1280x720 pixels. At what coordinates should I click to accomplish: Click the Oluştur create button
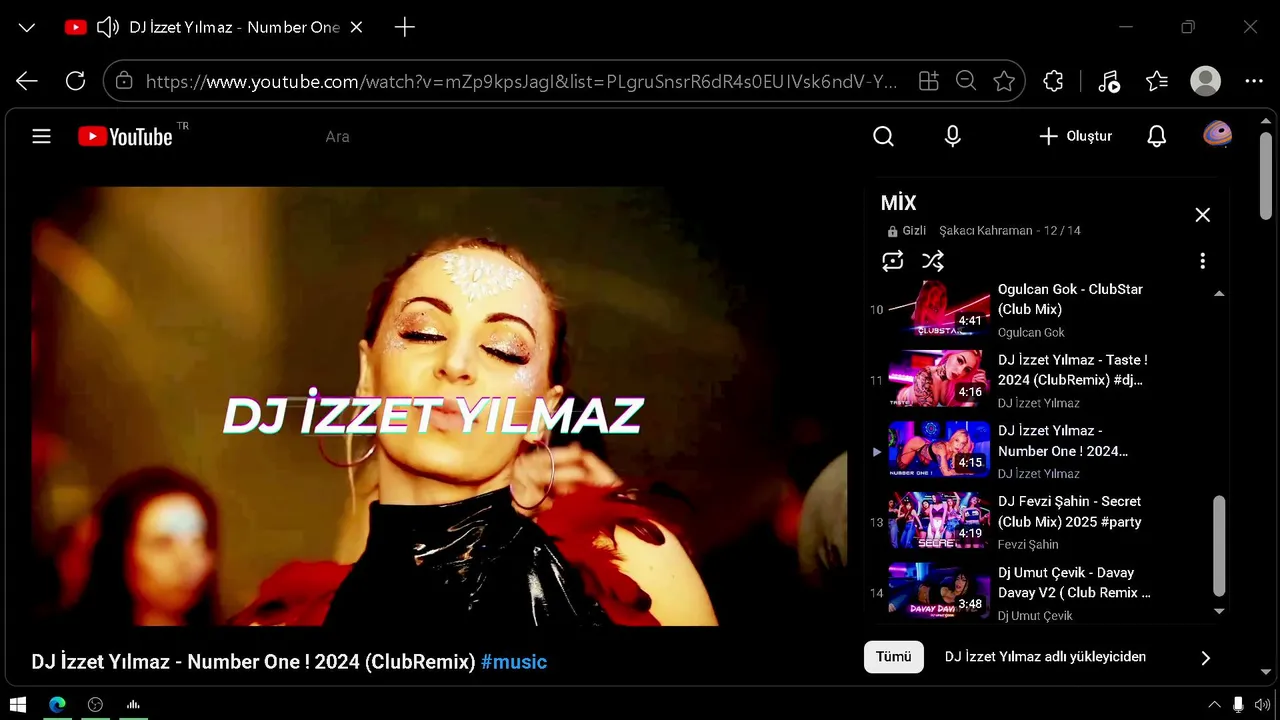tap(1076, 136)
